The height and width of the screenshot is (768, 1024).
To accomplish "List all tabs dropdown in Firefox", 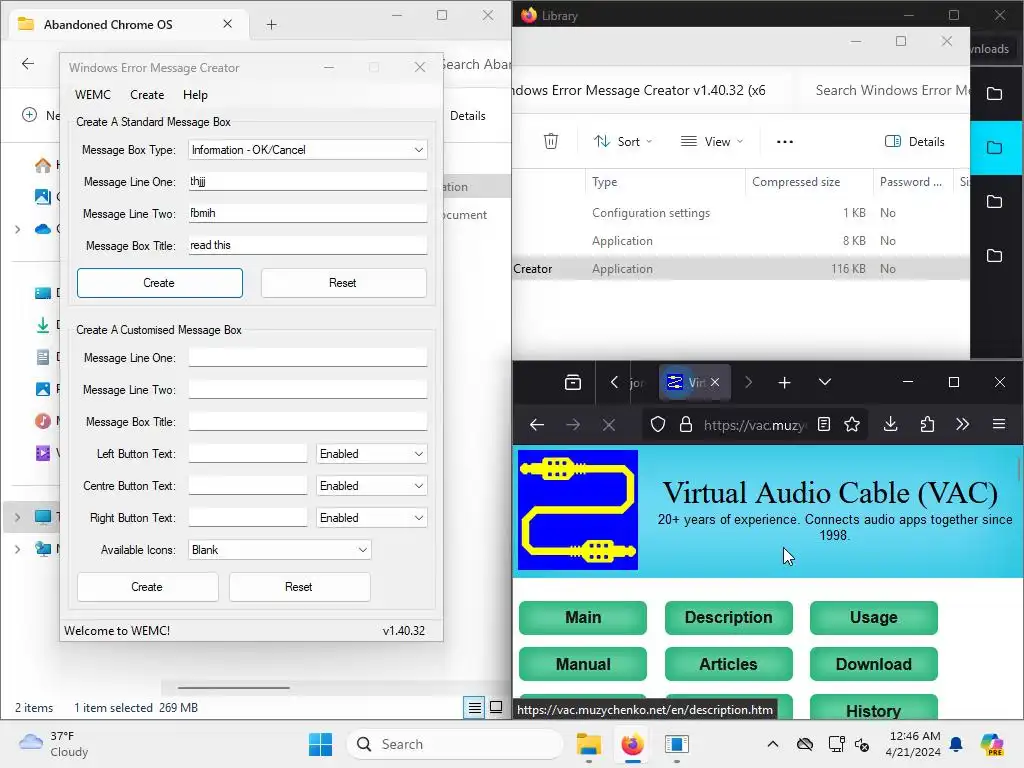I will coord(825,382).
